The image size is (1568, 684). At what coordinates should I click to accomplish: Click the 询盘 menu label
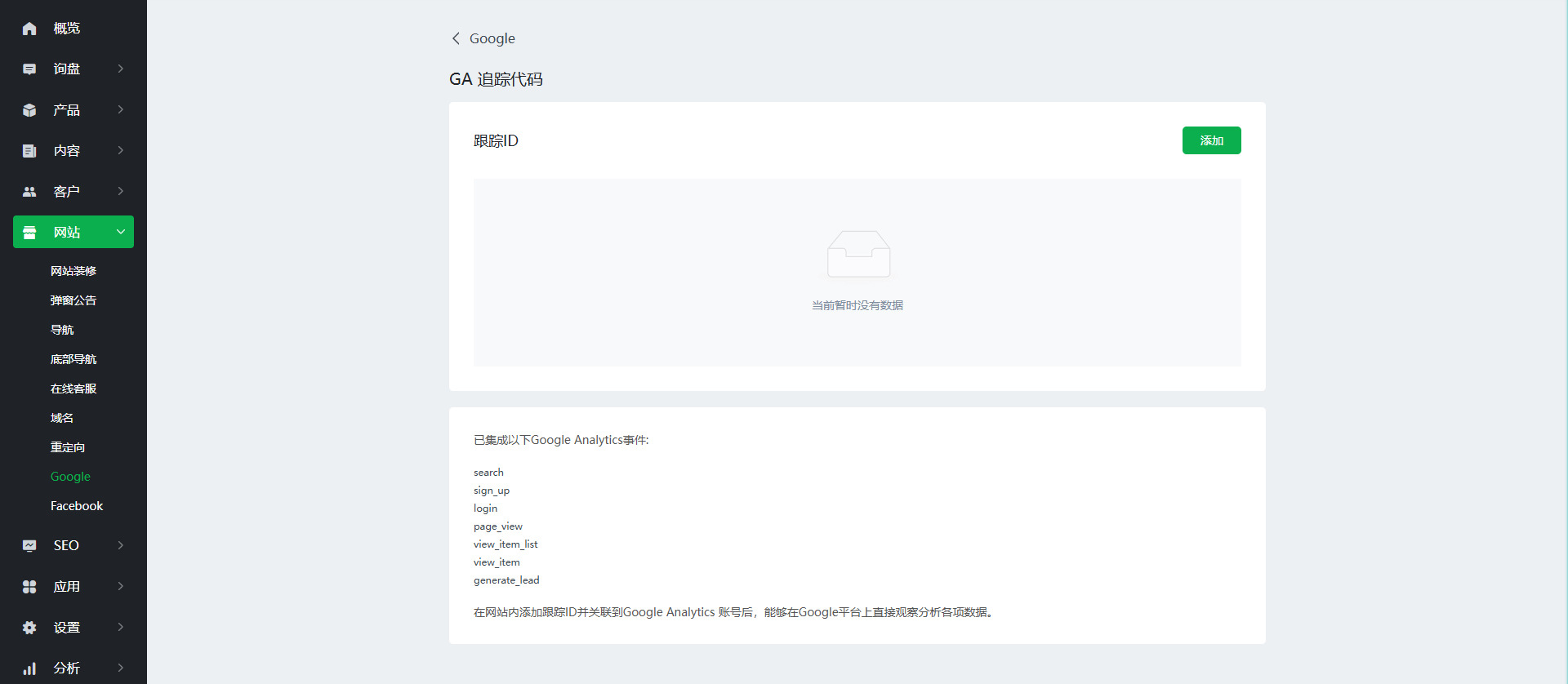(x=67, y=69)
